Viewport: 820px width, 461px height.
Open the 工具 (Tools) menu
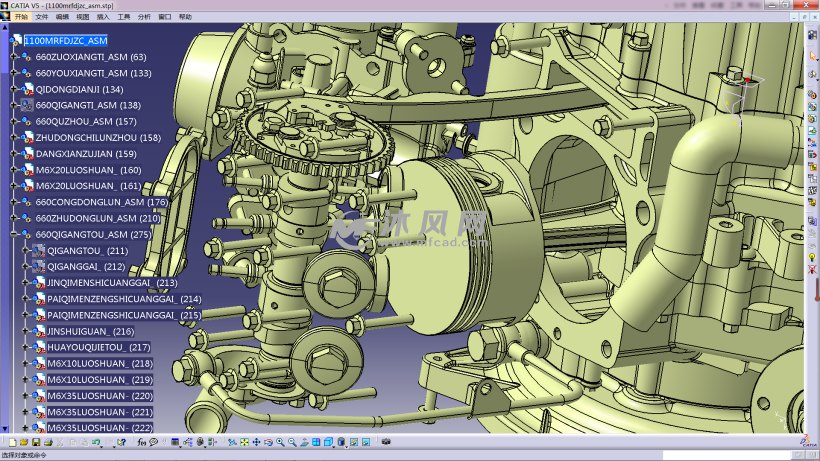123,17
